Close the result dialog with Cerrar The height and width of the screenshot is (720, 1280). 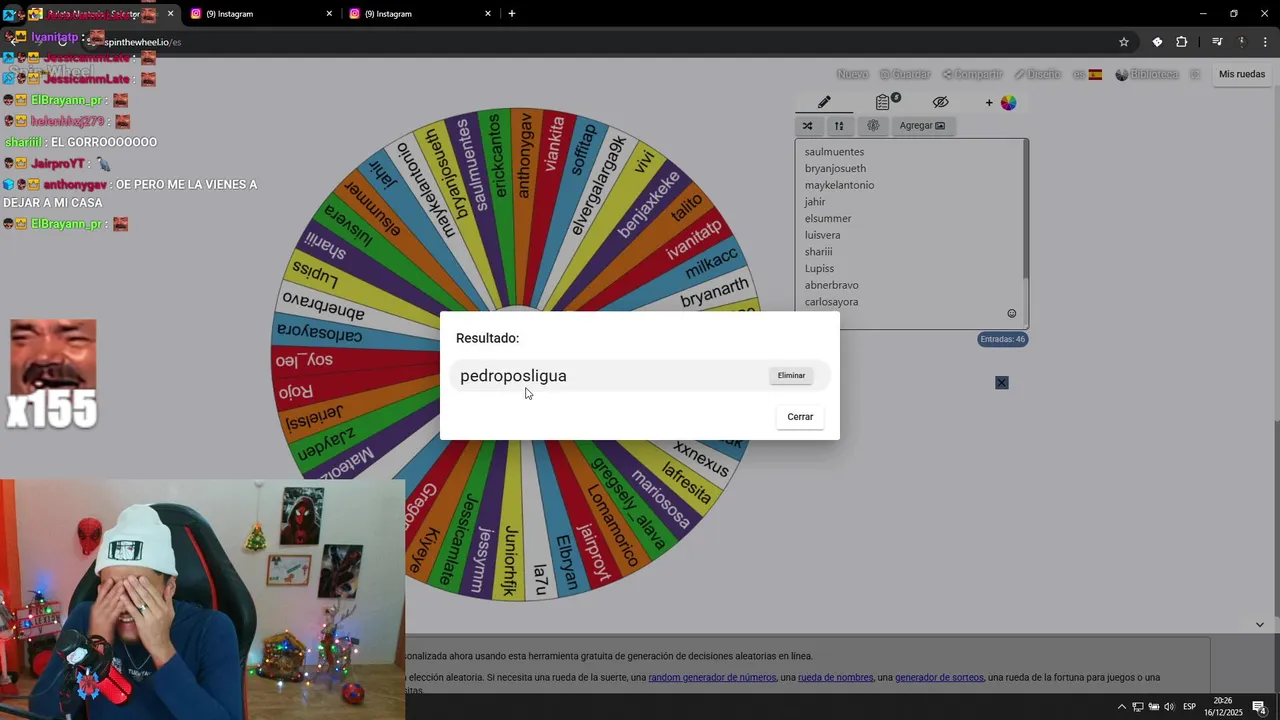[x=800, y=417]
